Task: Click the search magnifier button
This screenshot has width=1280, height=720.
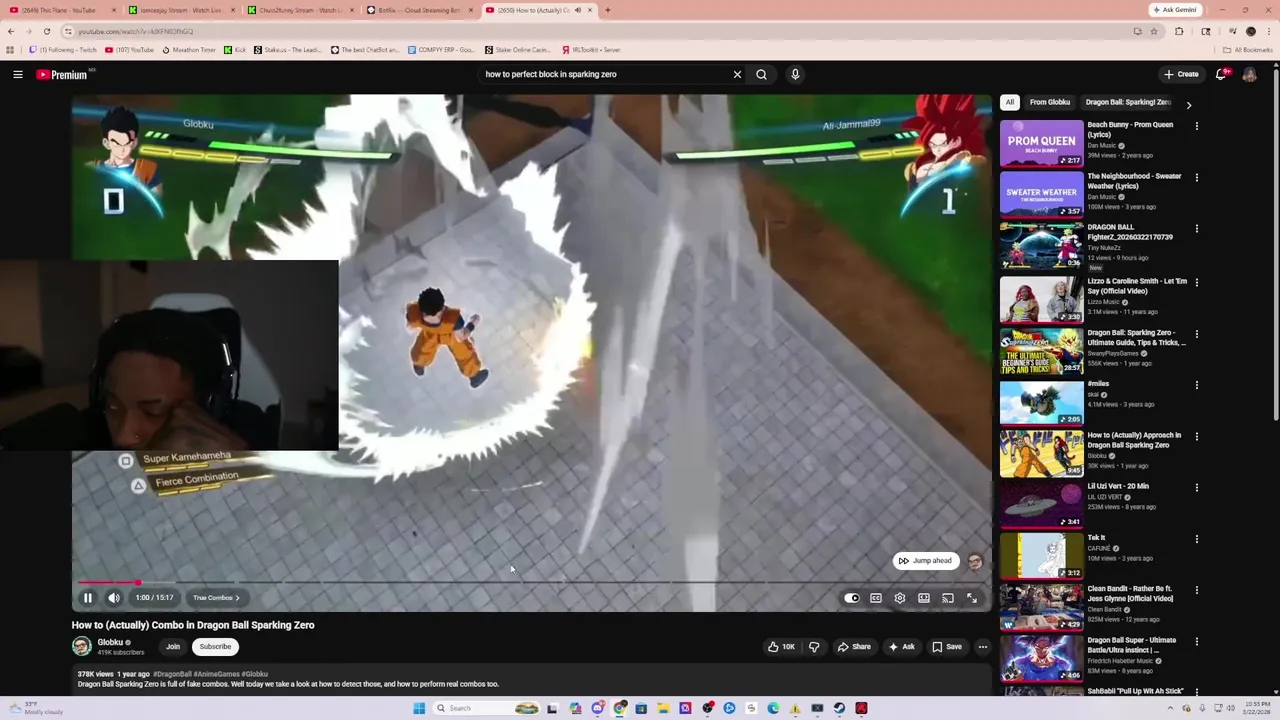Action: [762, 74]
